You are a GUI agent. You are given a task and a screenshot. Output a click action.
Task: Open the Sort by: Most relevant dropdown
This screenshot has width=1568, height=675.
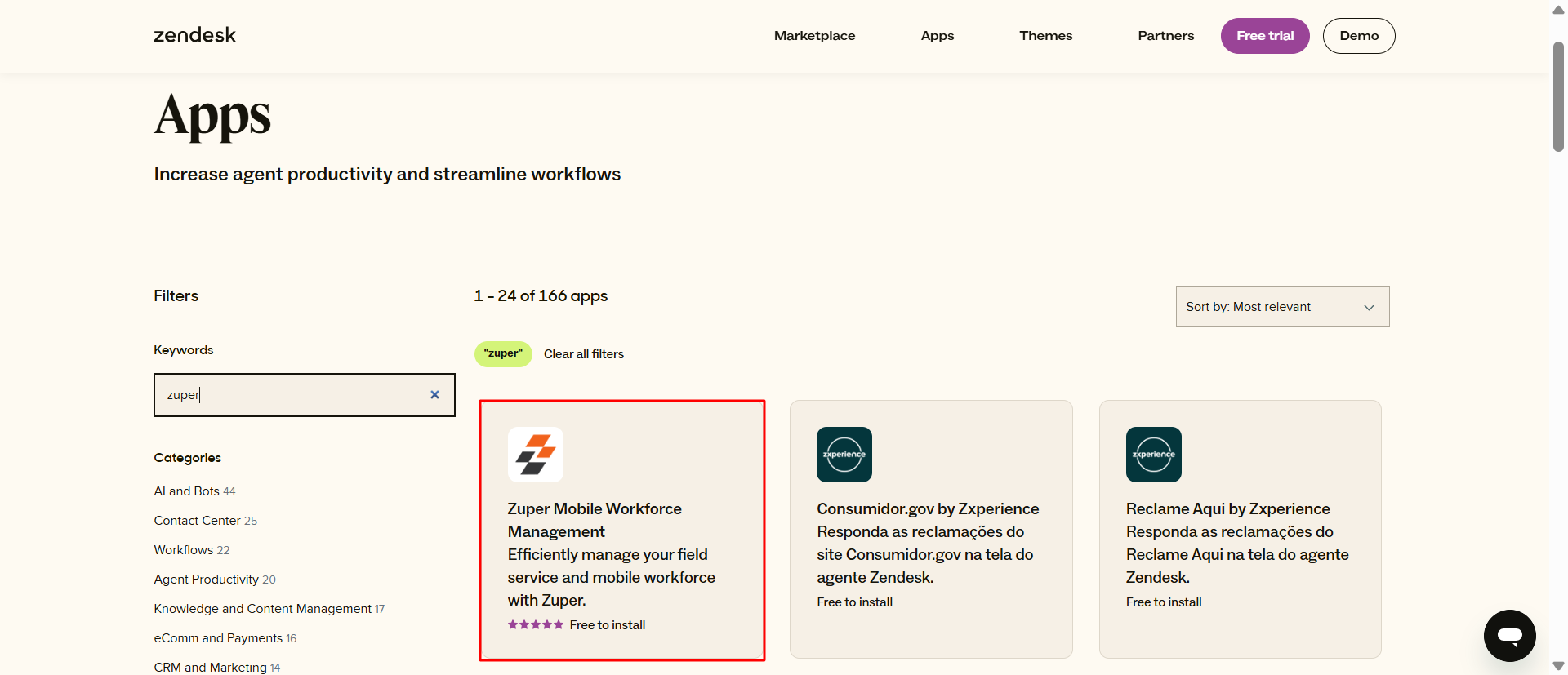click(x=1282, y=307)
